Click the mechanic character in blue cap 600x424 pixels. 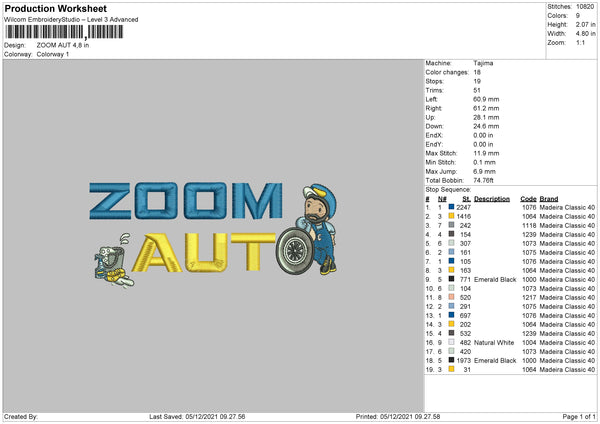point(318,229)
